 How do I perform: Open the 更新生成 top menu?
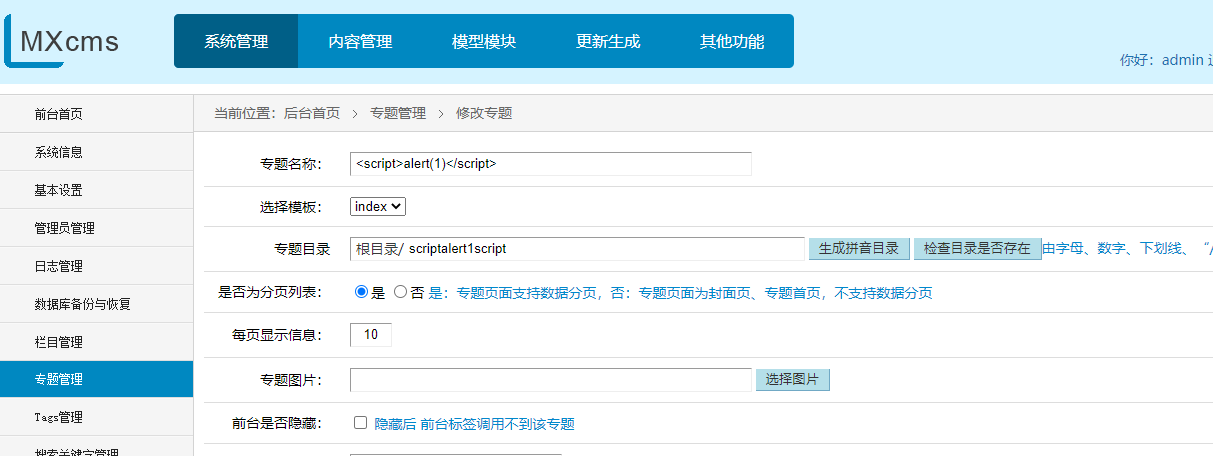click(x=608, y=41)
